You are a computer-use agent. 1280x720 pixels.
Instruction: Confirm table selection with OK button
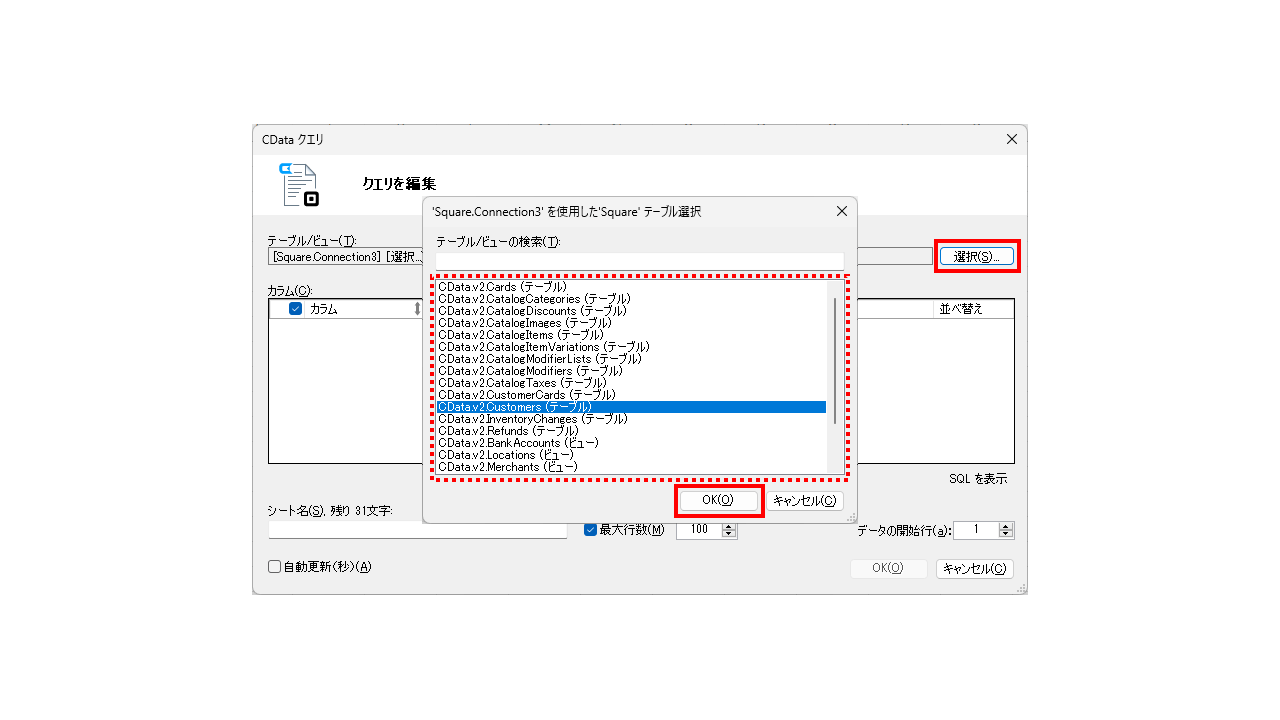pos(718,500)
